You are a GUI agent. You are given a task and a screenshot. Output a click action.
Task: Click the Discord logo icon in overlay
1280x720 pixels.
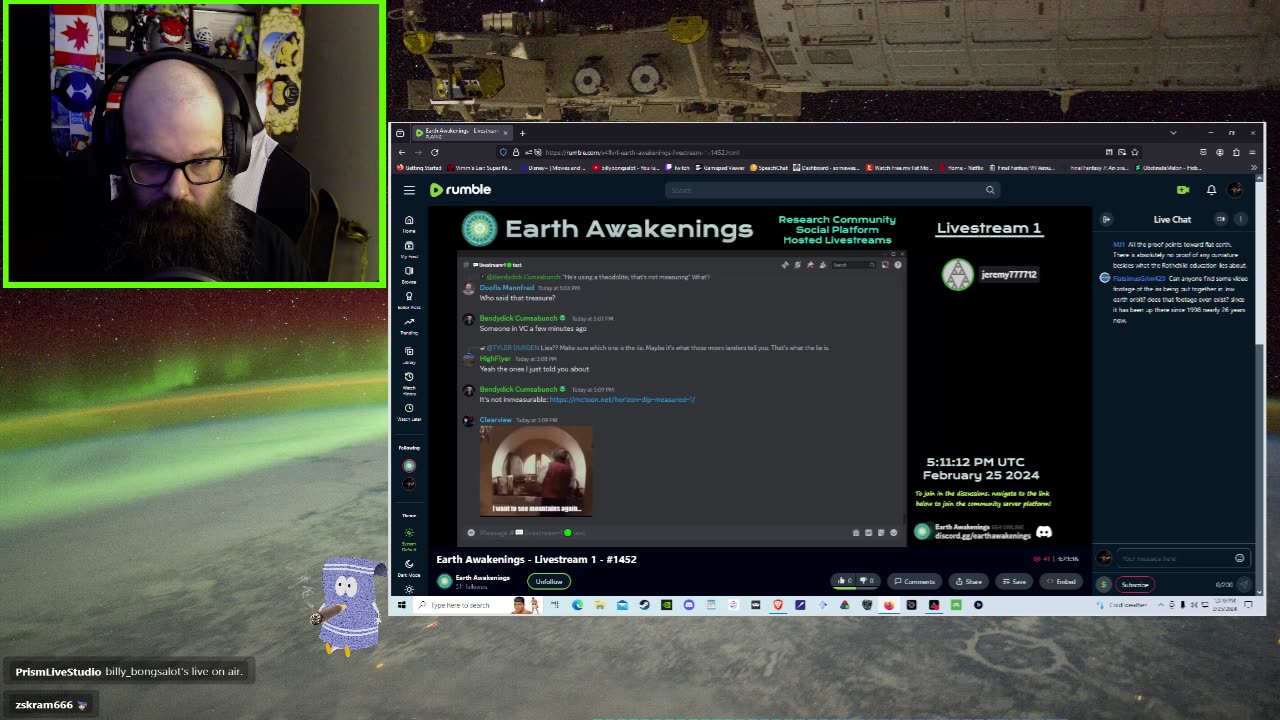tap(1044, 532)
